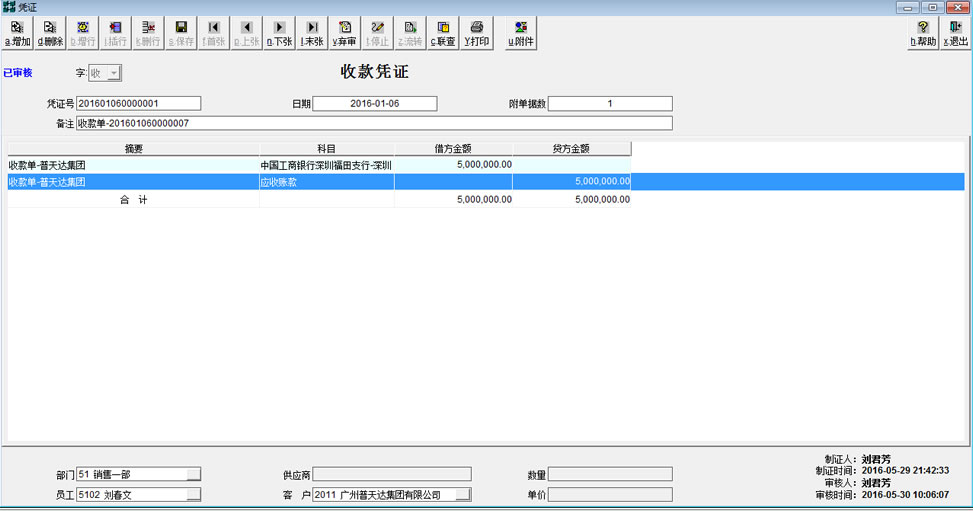The image size is (973, 511).
Task: Click the 借方金额 column header
Action: click(x=453, y=148)
